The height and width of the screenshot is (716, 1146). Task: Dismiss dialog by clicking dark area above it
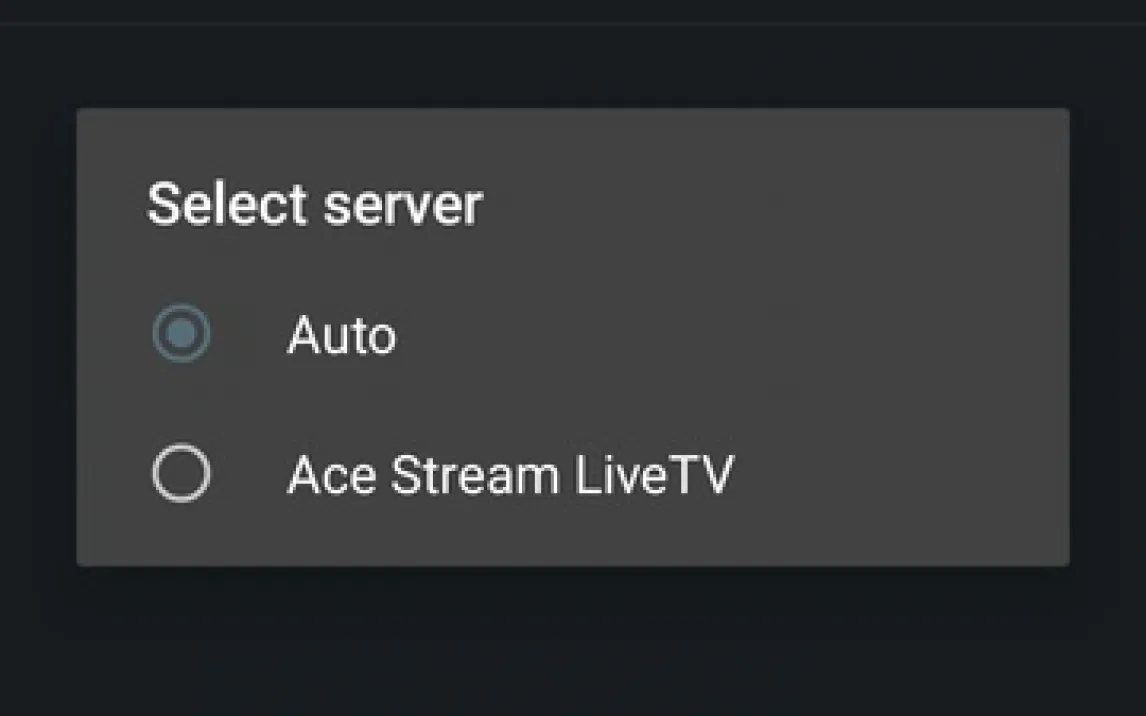[x=572, y=60]
